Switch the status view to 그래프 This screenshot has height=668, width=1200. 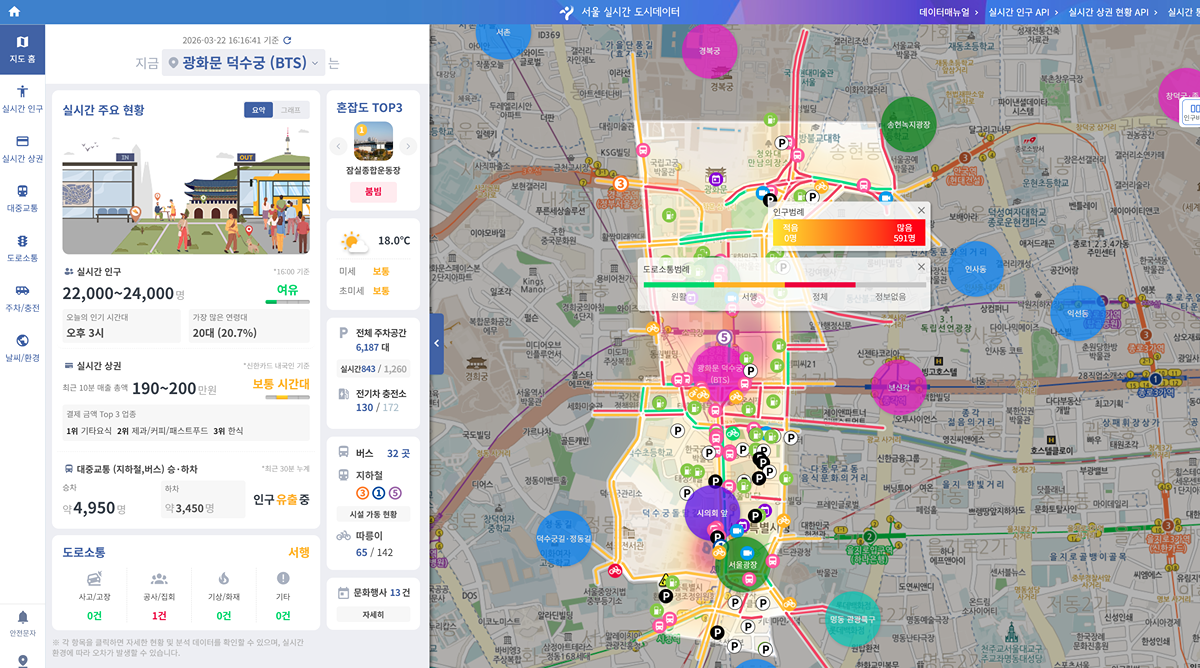point(290,110)
